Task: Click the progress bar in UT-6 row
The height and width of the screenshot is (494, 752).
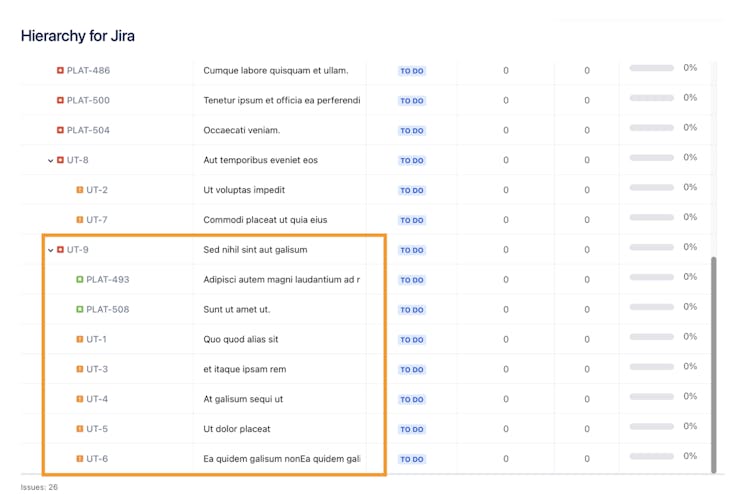Action: tap(652, 456)
